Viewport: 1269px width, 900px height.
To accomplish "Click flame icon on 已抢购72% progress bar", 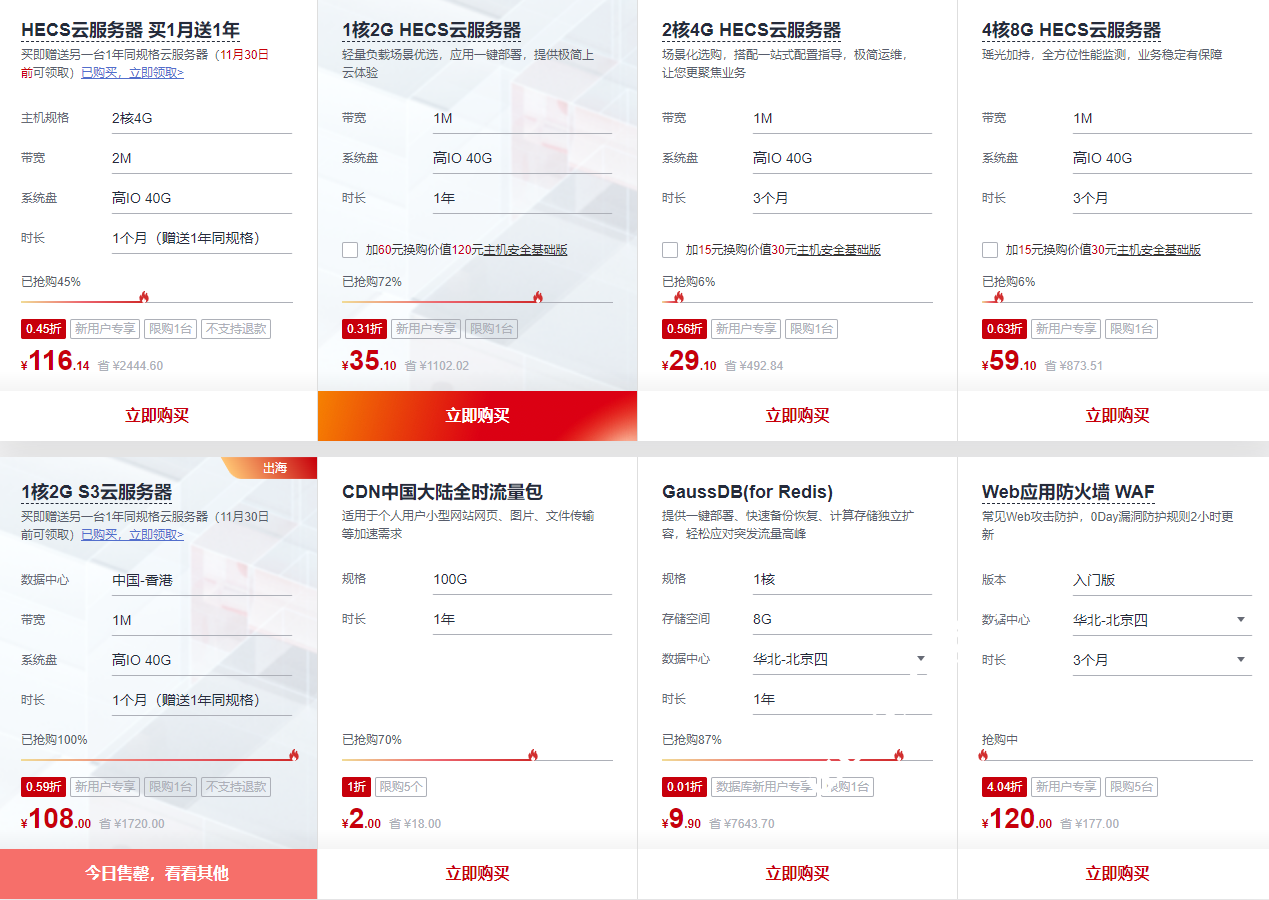I will [538, 297].
